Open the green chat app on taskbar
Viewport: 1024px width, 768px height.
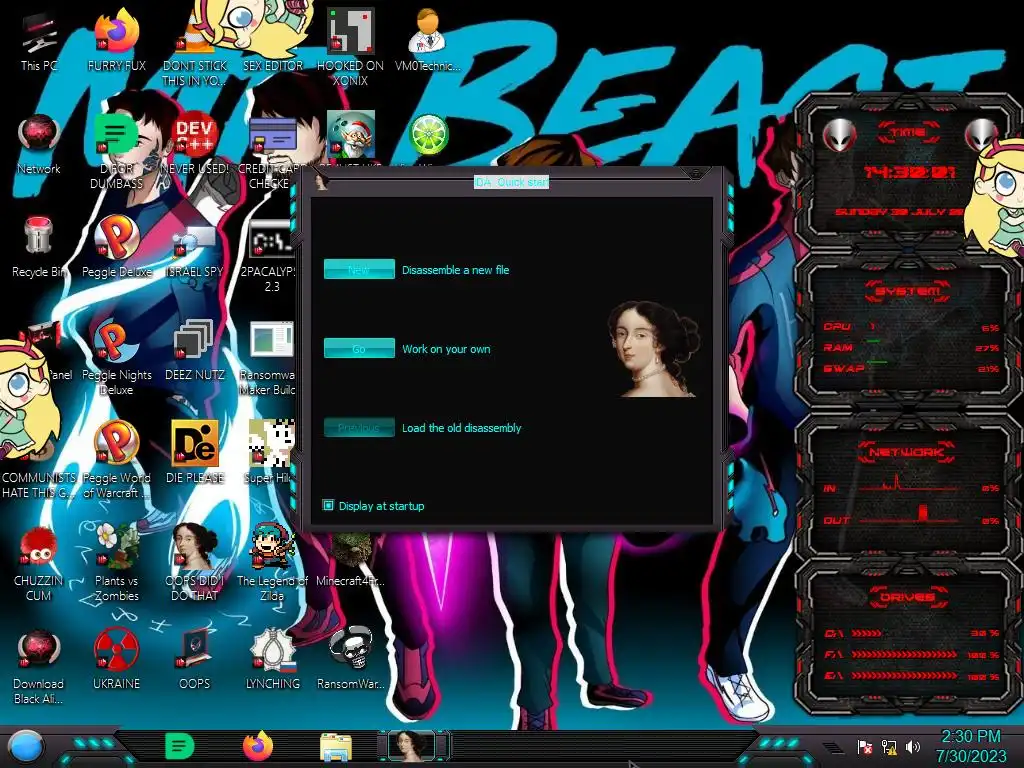(x=180, y=746)
